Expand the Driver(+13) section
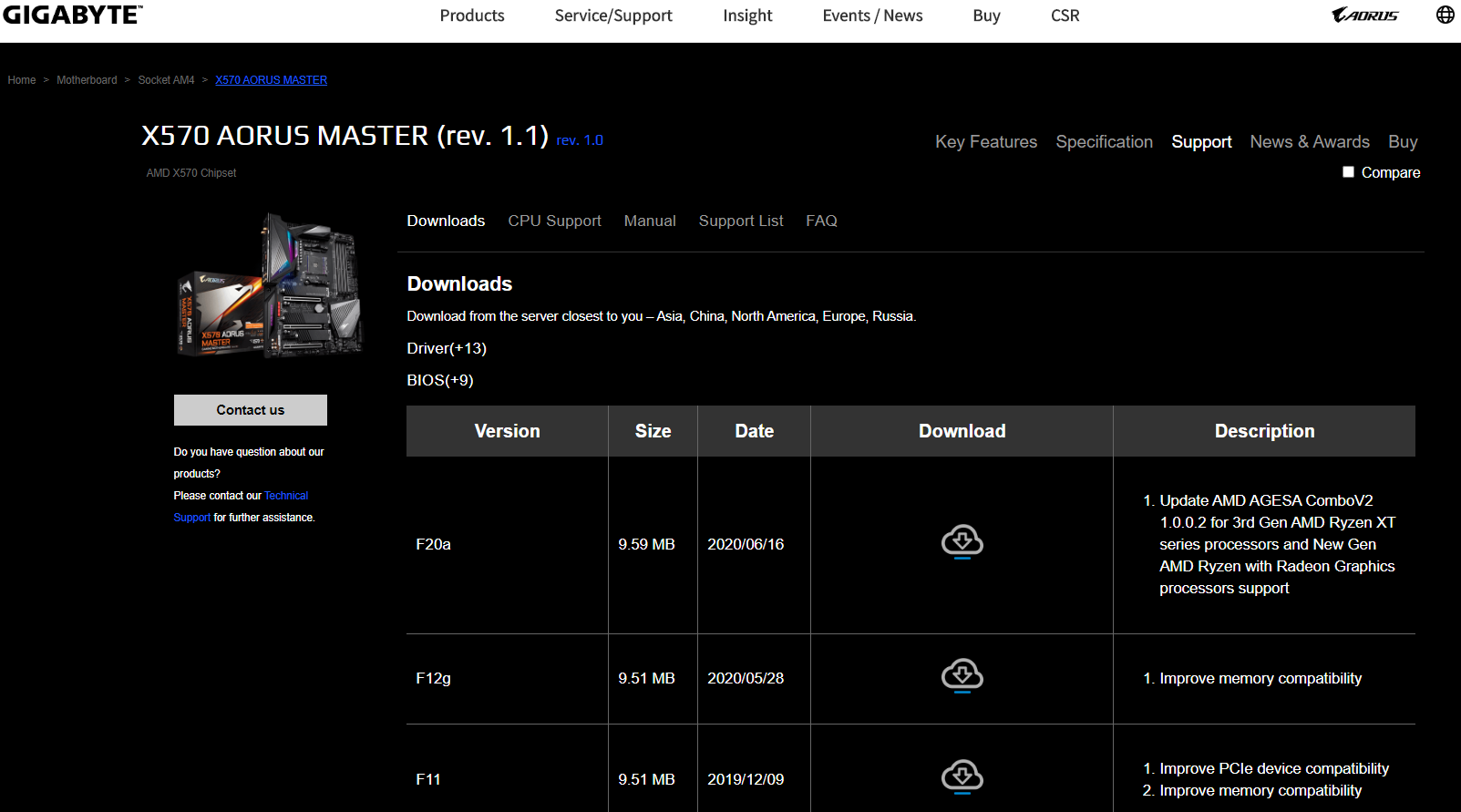Viewport: 1461px width, 812px height. click(x=447, y=348)
